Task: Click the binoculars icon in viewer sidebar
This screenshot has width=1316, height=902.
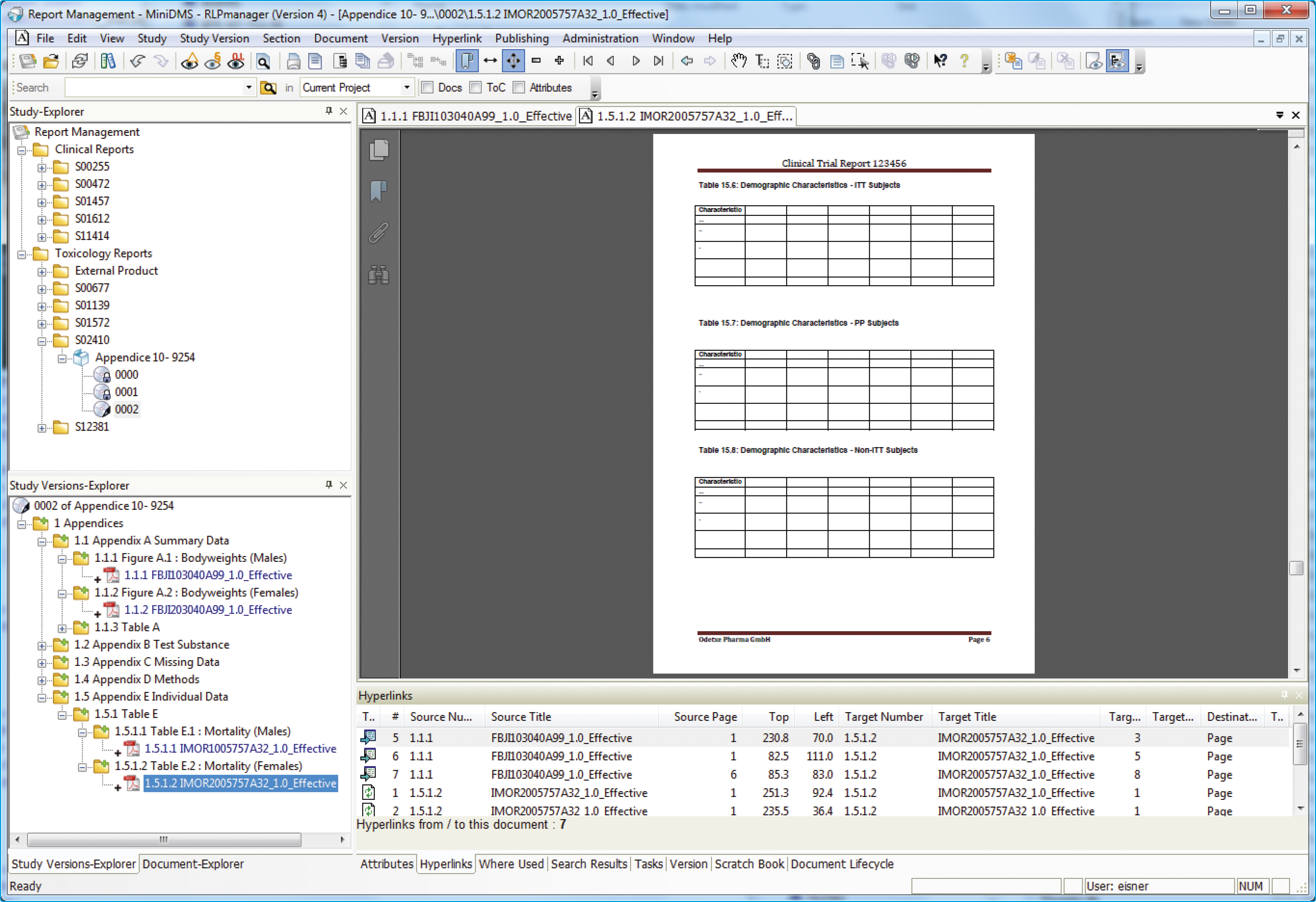Action: [x=379, y=275]
